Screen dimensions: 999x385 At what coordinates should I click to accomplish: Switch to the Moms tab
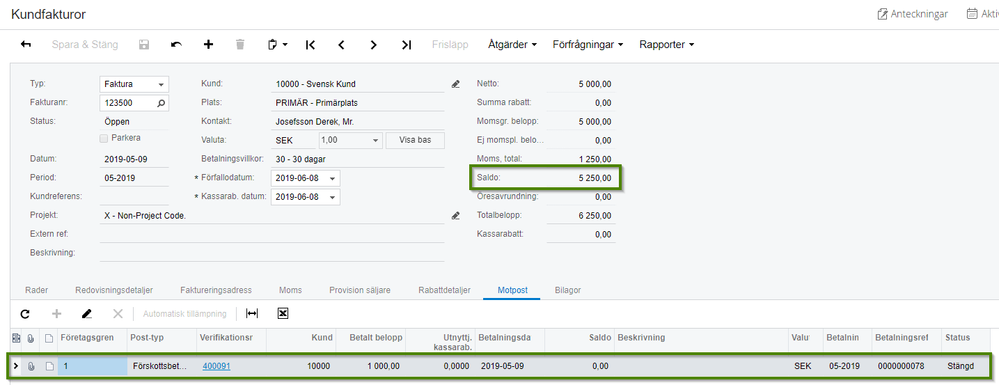pyautogui.click(x=291, y=290)
